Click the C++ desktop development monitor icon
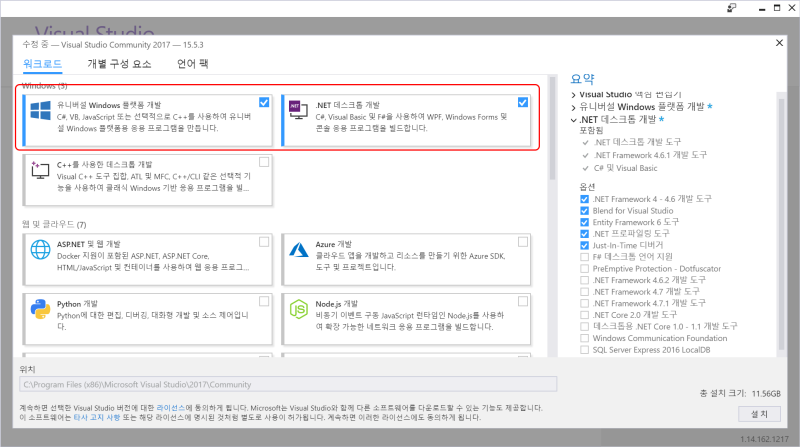Screen dimensions: 800x447 click(40, 170)
